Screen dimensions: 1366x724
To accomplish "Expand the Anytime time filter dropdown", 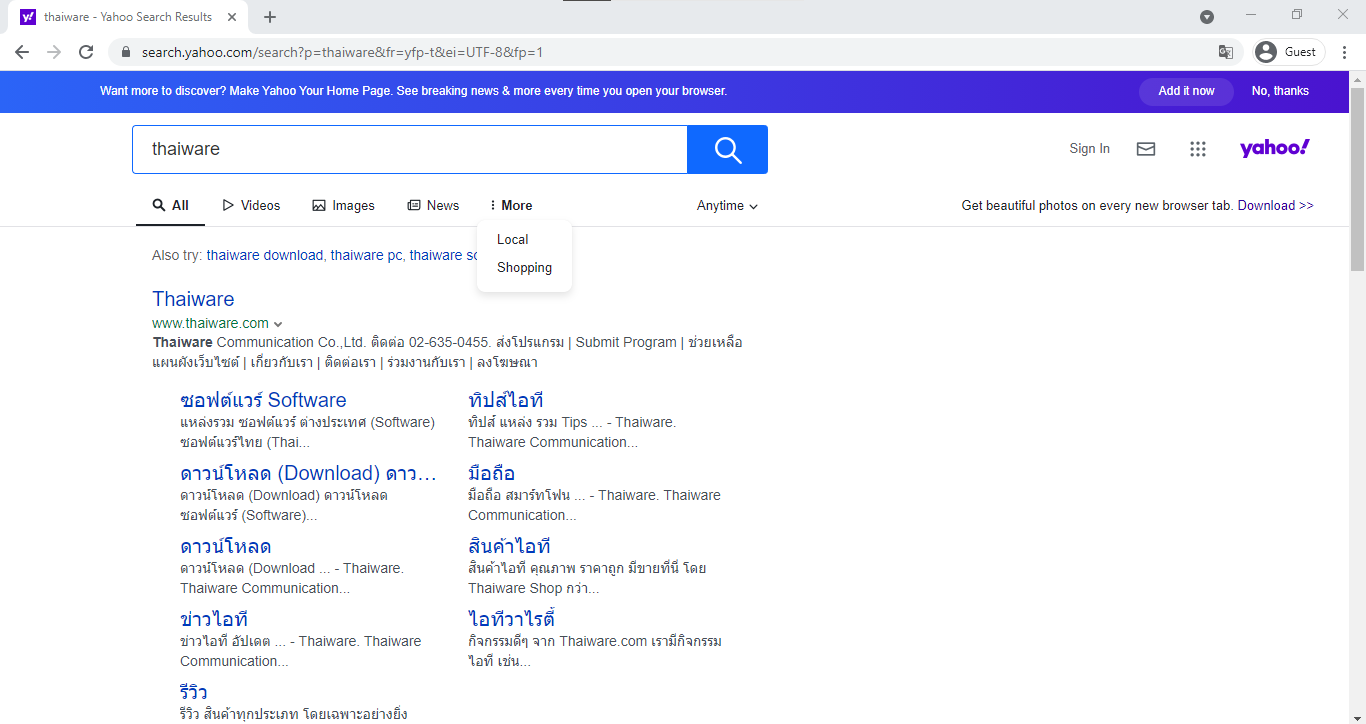I will [x=727, y=206].
